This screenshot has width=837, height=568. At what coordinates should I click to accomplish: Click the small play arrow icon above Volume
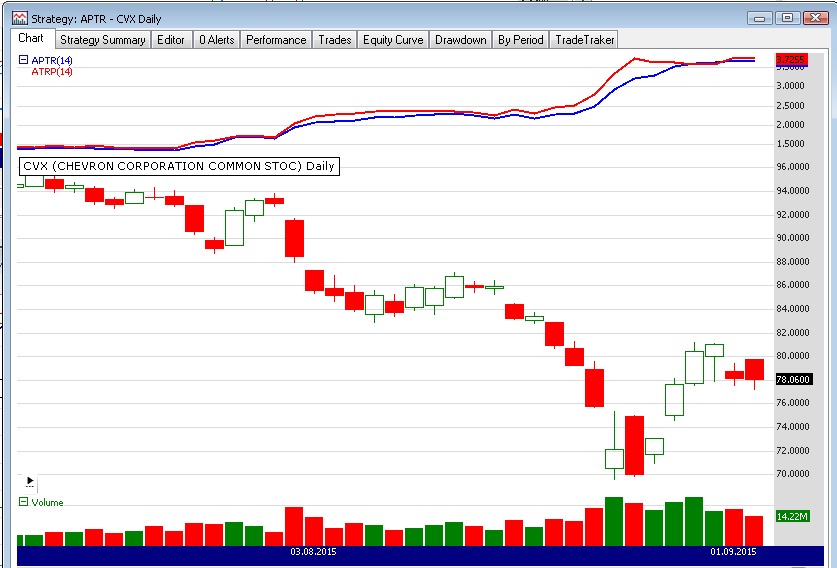pyautogui.click(x=29, y=480)
